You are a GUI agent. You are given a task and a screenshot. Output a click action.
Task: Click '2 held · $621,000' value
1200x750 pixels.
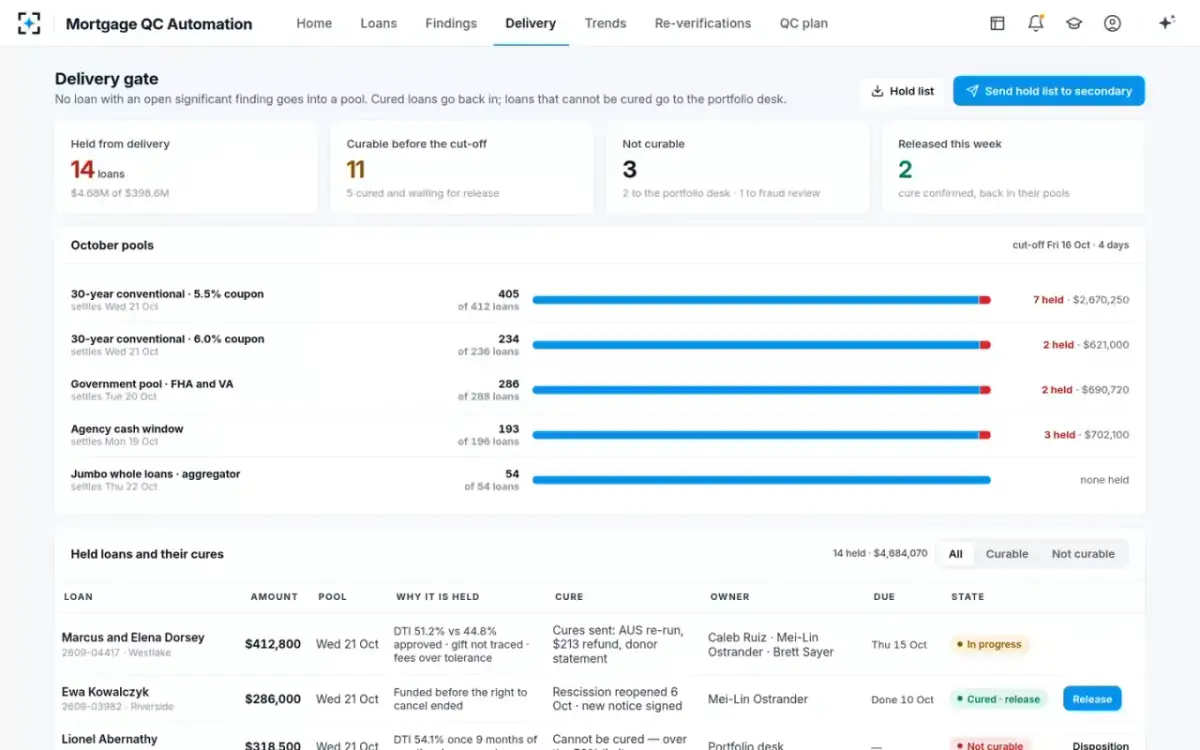(1085, 345)
